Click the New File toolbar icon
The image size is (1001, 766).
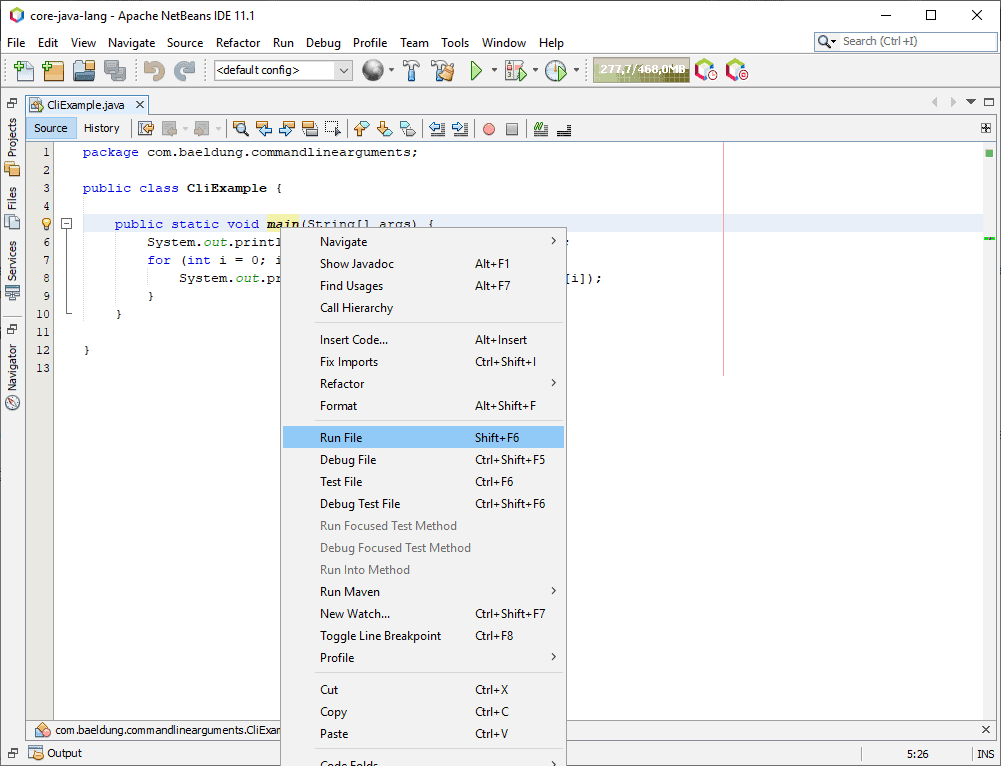[x=24, y=71]
